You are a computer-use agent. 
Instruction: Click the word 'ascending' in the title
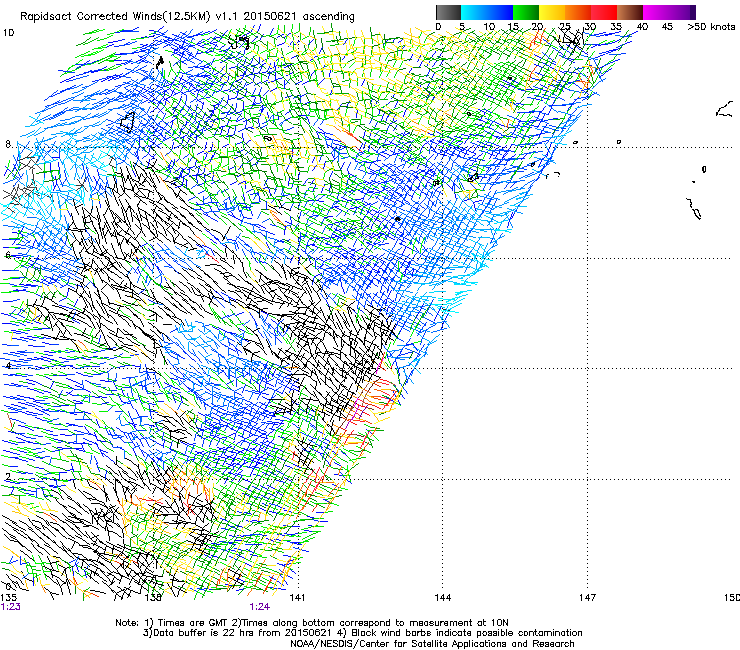[328, 17]
